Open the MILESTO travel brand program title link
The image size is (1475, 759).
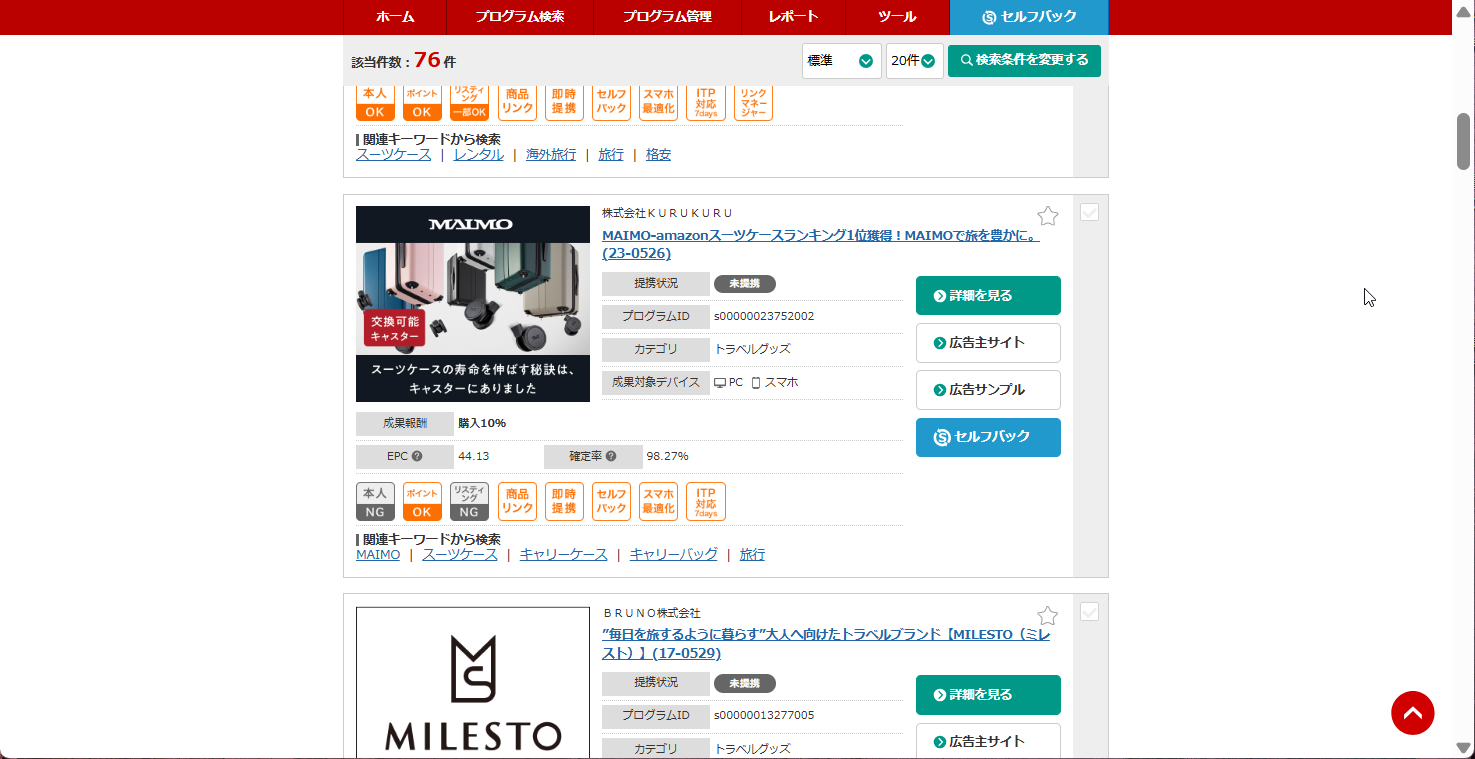825,644
